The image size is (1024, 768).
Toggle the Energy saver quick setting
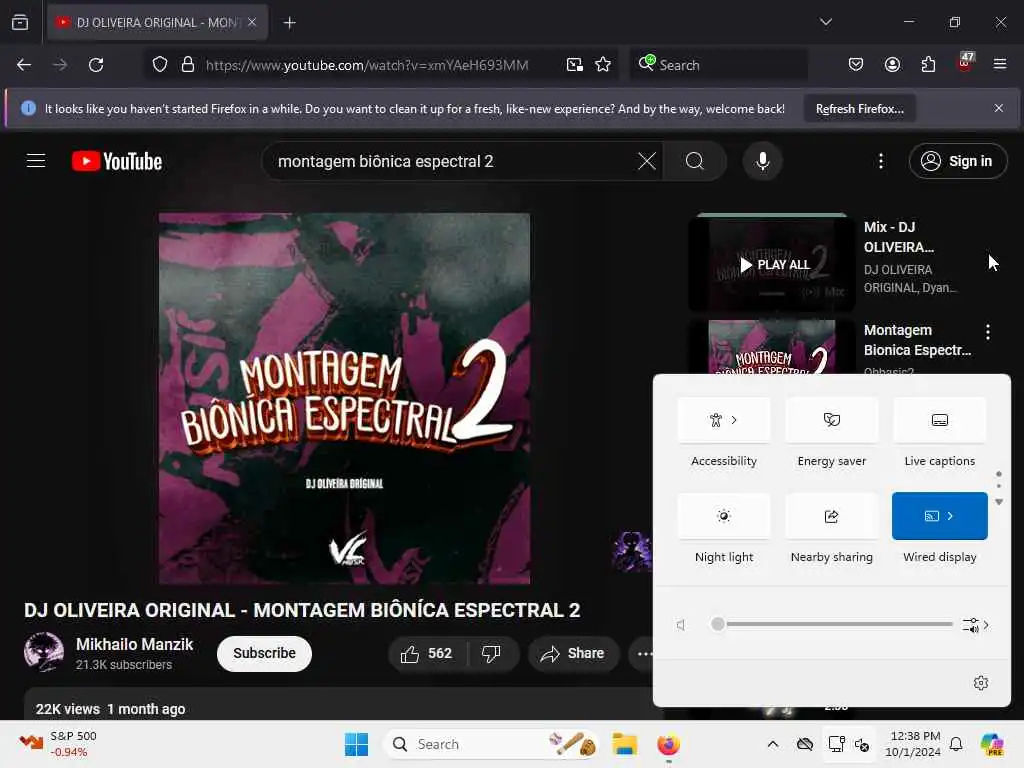point(831,420)
